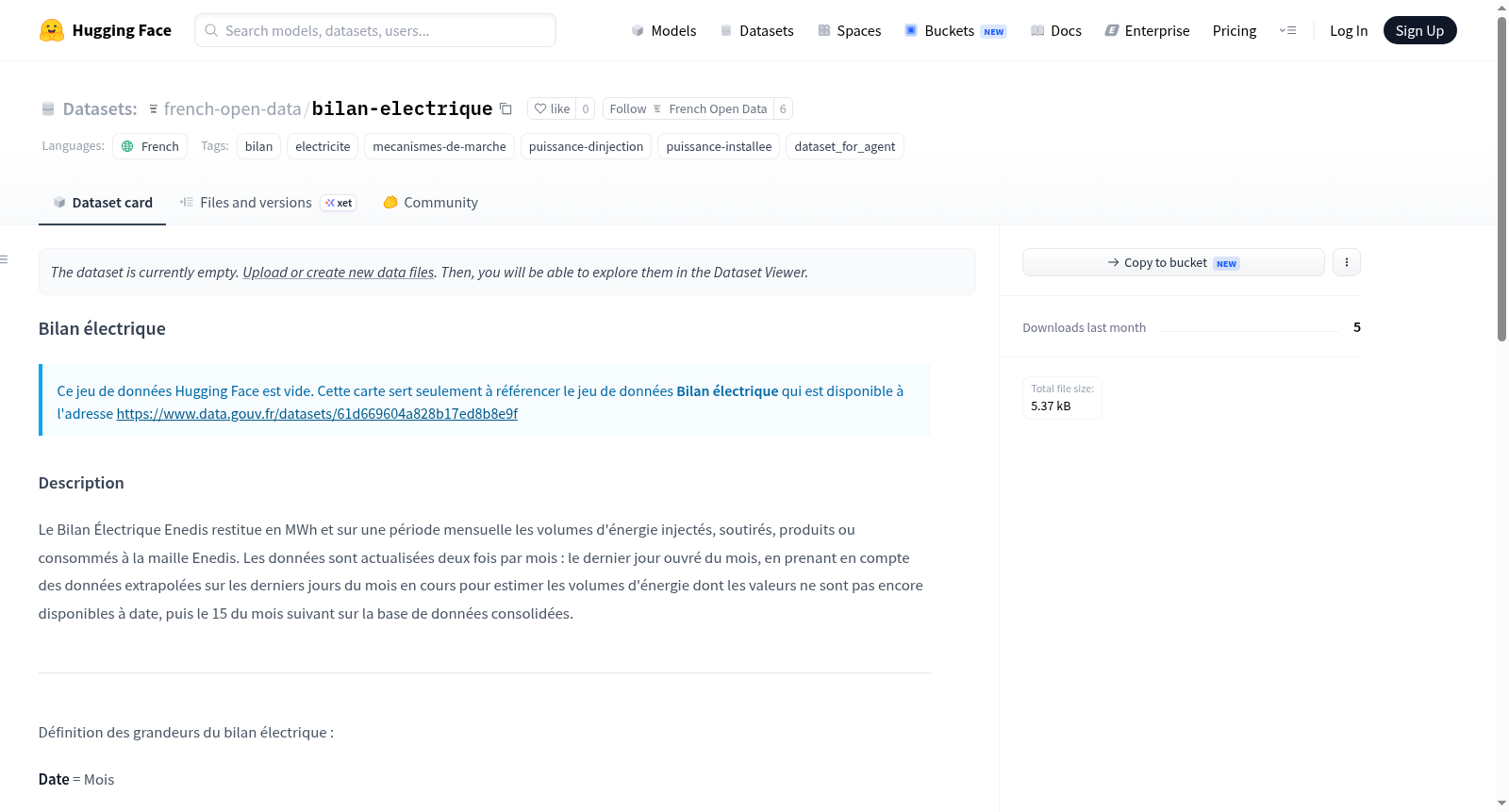Go to Spaces
Viewport: 1509px width, 812px height.
pos(849,30)
